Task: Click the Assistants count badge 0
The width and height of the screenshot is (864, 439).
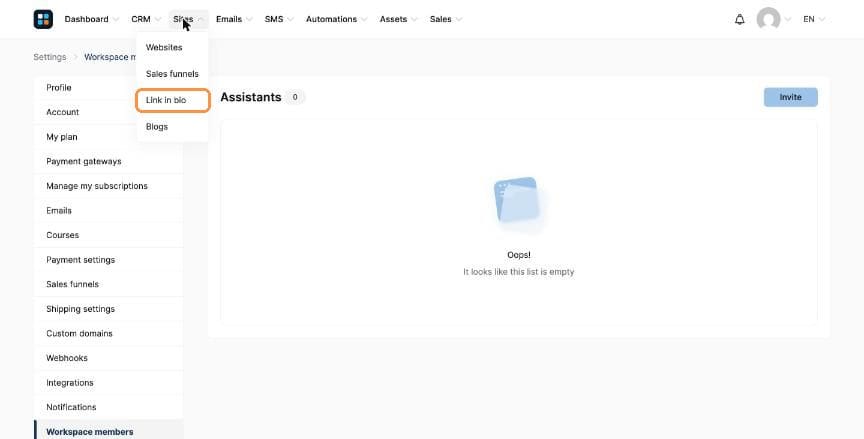Action: (295, 97)
